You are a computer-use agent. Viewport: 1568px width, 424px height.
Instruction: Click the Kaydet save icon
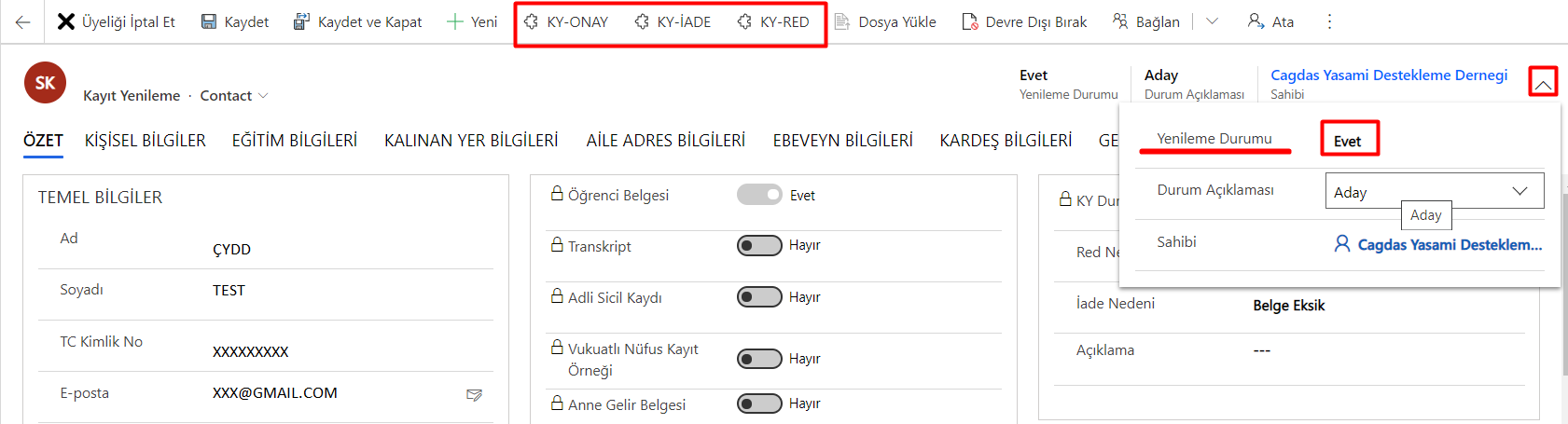209,21
